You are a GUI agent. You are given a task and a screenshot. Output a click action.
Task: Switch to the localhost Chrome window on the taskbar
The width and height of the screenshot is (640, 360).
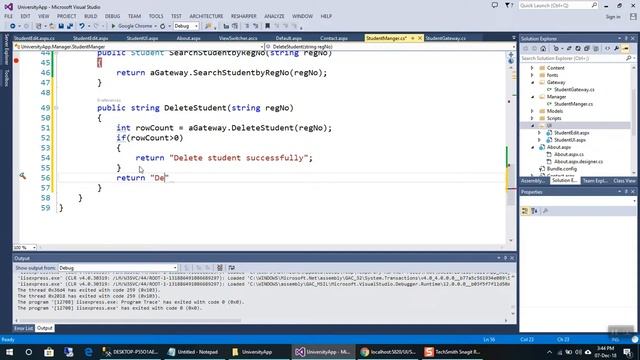[388, 352]
